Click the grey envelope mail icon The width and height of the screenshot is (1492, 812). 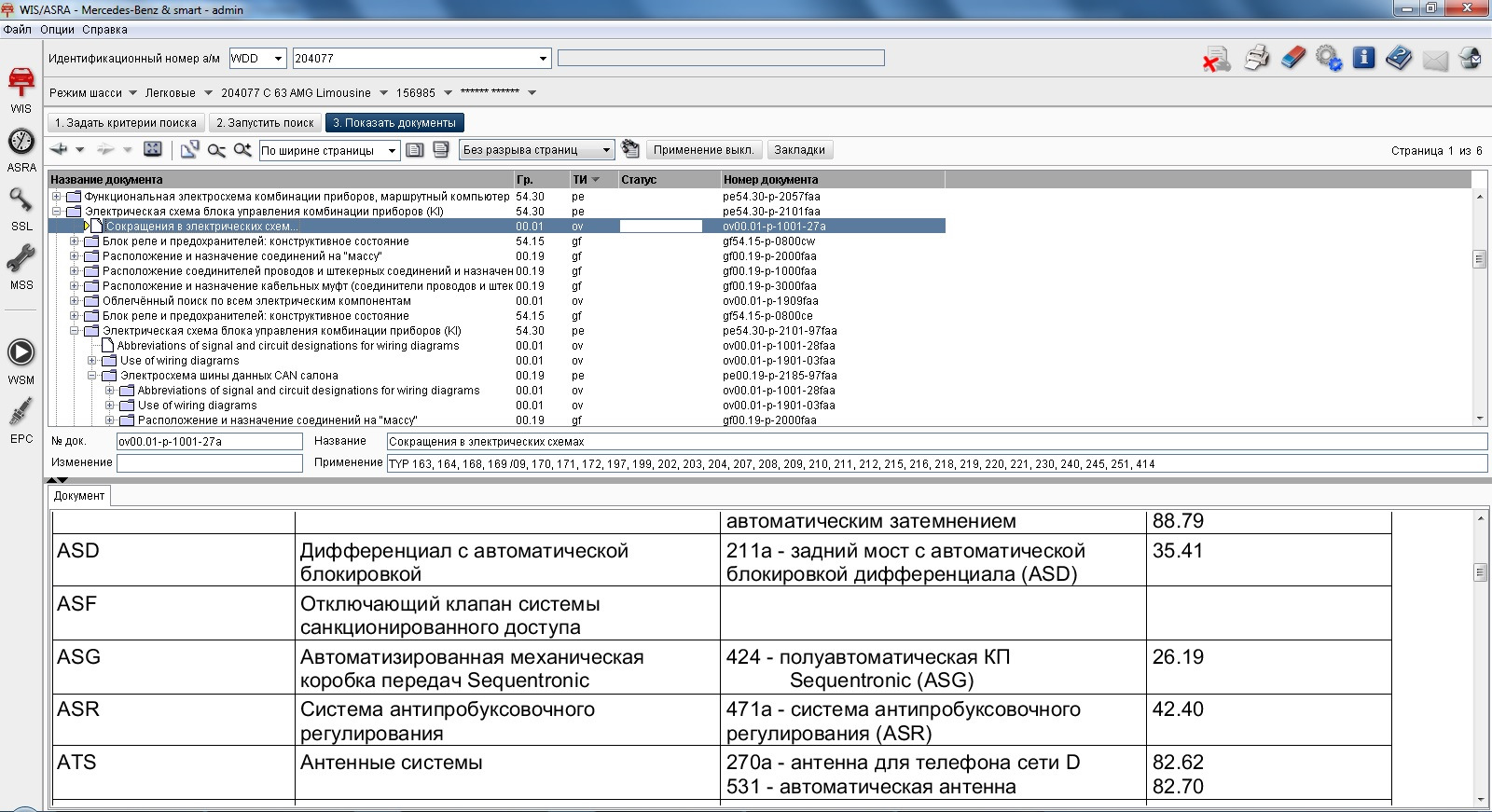[x=1436, y=61]
